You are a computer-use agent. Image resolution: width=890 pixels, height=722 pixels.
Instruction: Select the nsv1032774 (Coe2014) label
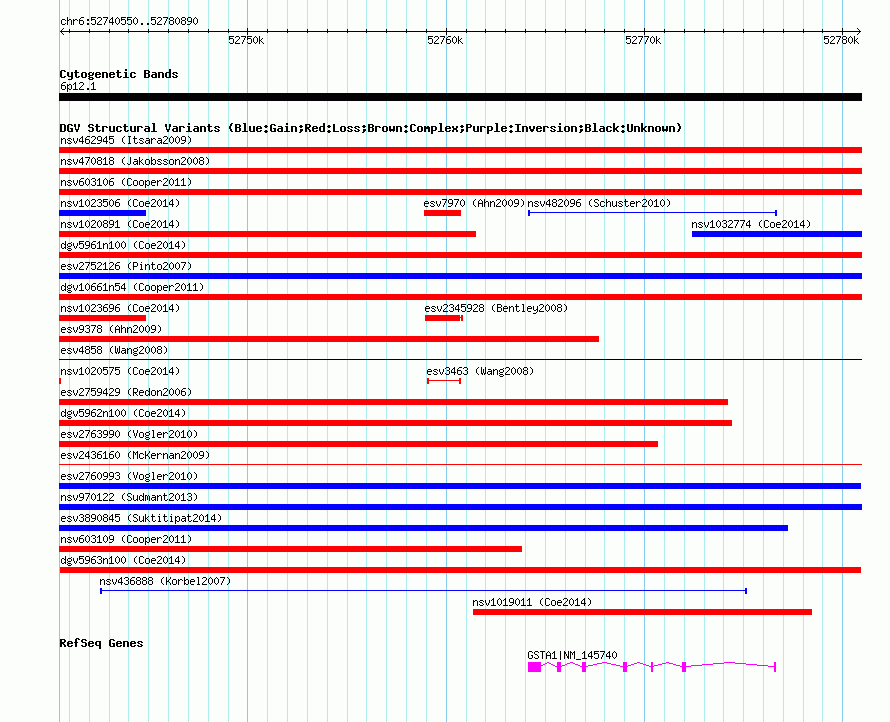pyautogui.click(x=751, y=224)
